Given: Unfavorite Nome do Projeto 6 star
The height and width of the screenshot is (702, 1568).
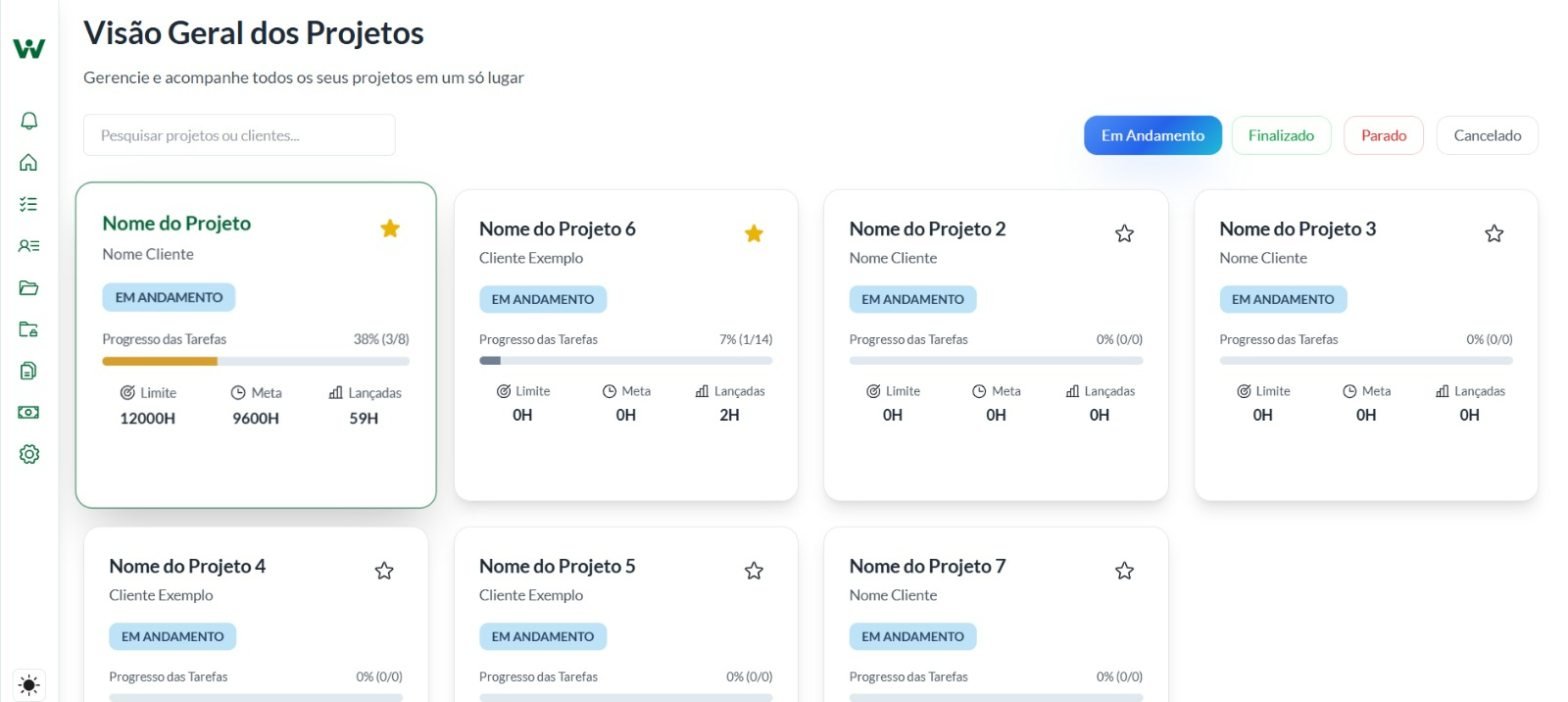Looking at the screenshot, I should coord(754,233).
